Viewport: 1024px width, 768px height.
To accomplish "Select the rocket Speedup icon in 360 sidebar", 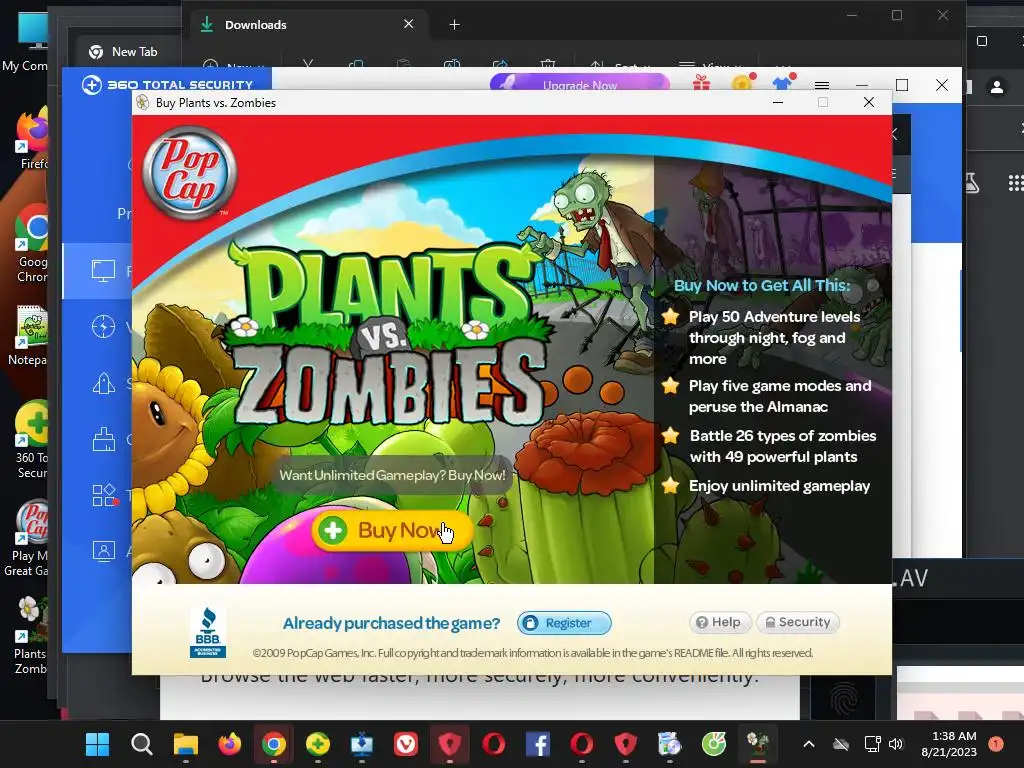I will 103,383.
